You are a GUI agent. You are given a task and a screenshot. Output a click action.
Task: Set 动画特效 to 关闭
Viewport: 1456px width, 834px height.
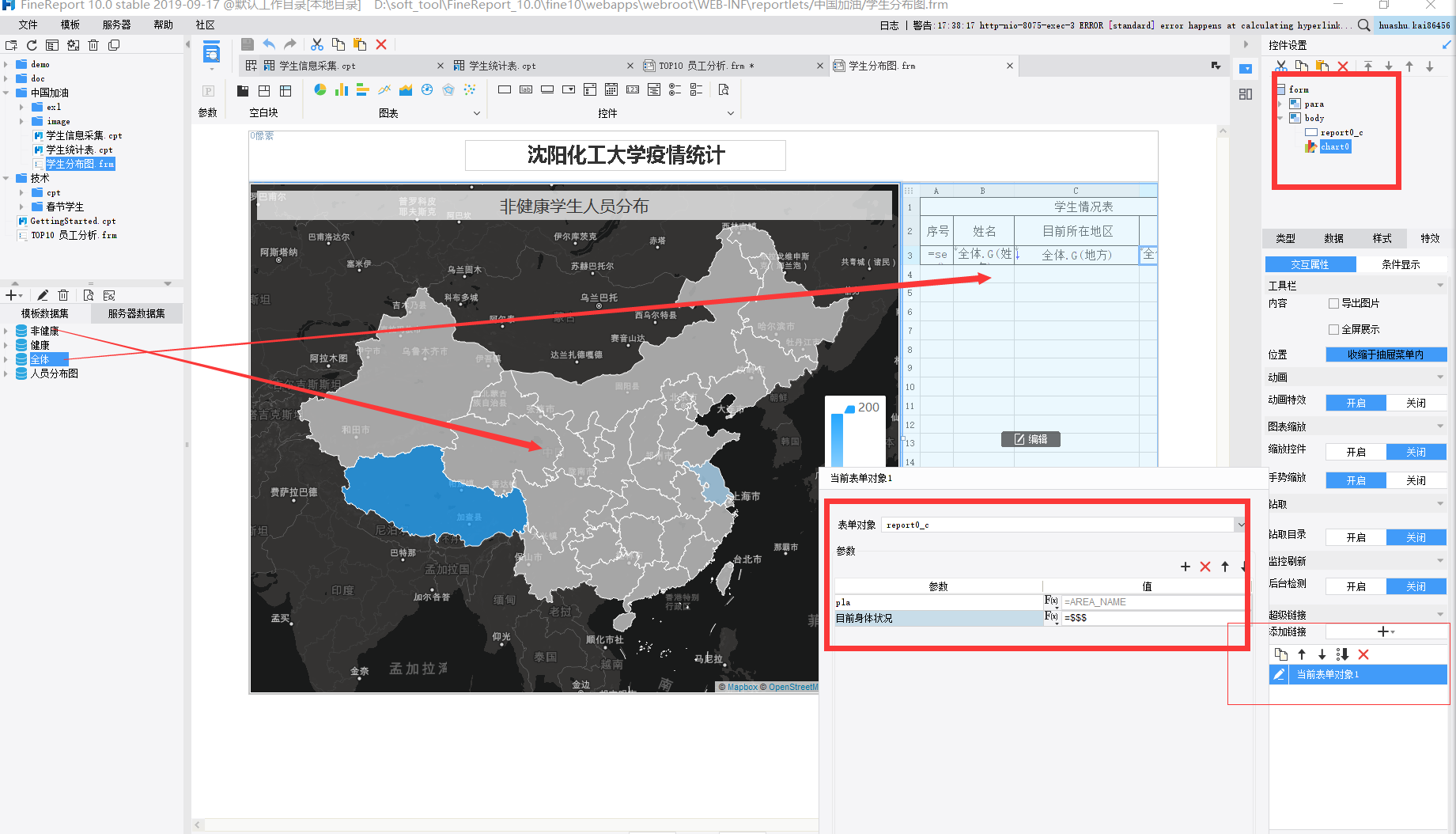(x=1416, y=403)
